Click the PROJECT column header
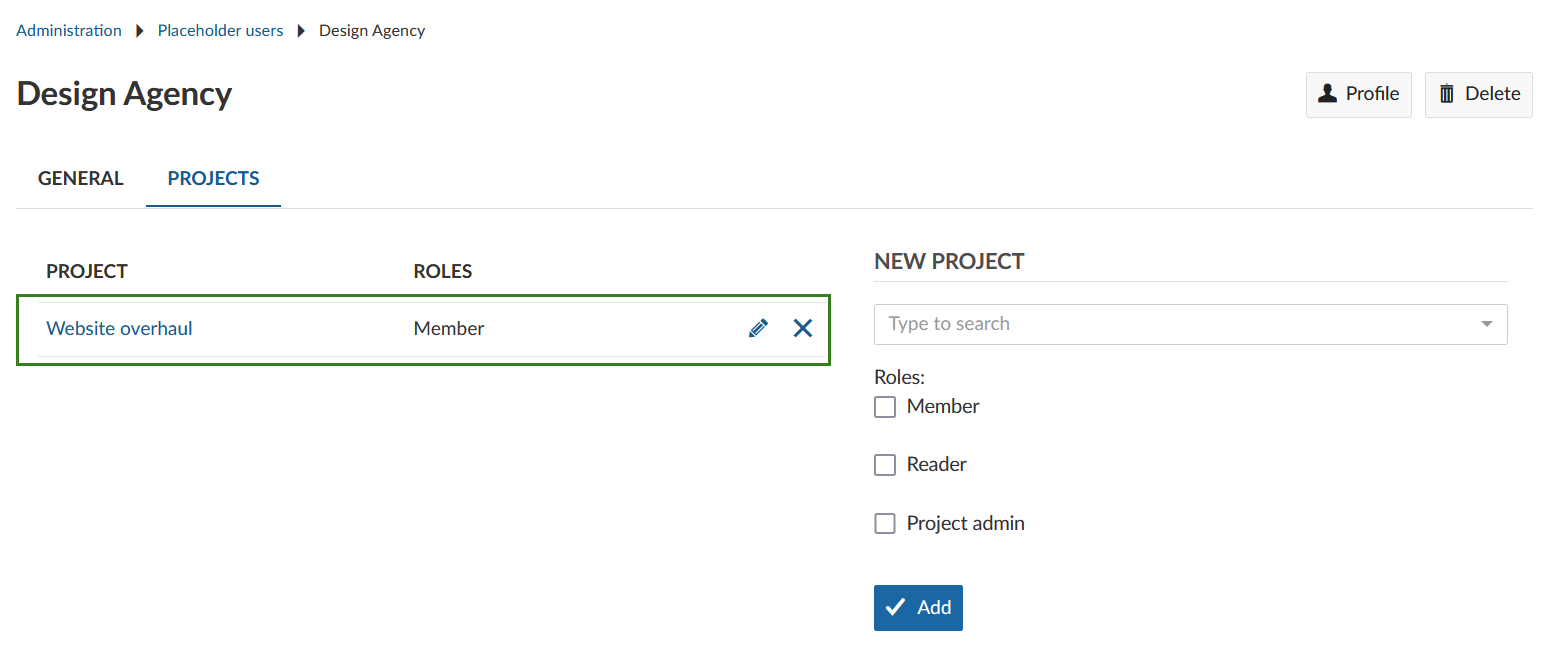Viewport: 1545px width, 656px height. click(x=87, y=271)
